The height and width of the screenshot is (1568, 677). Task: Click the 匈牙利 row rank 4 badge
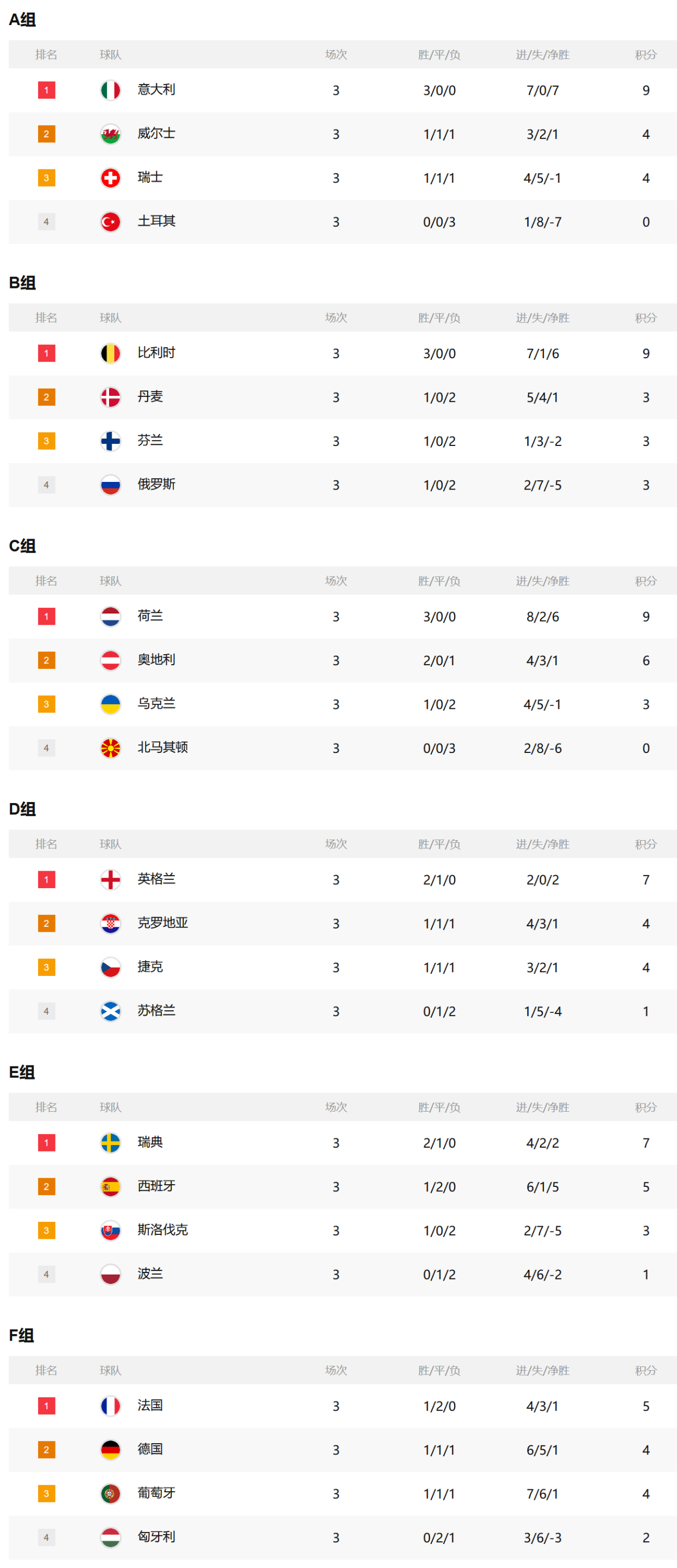tap(46, 1537)
